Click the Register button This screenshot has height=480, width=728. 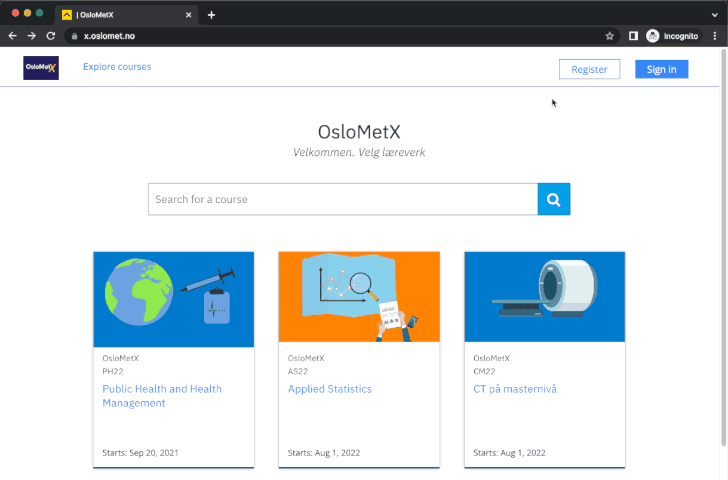(x=589, y=69)
